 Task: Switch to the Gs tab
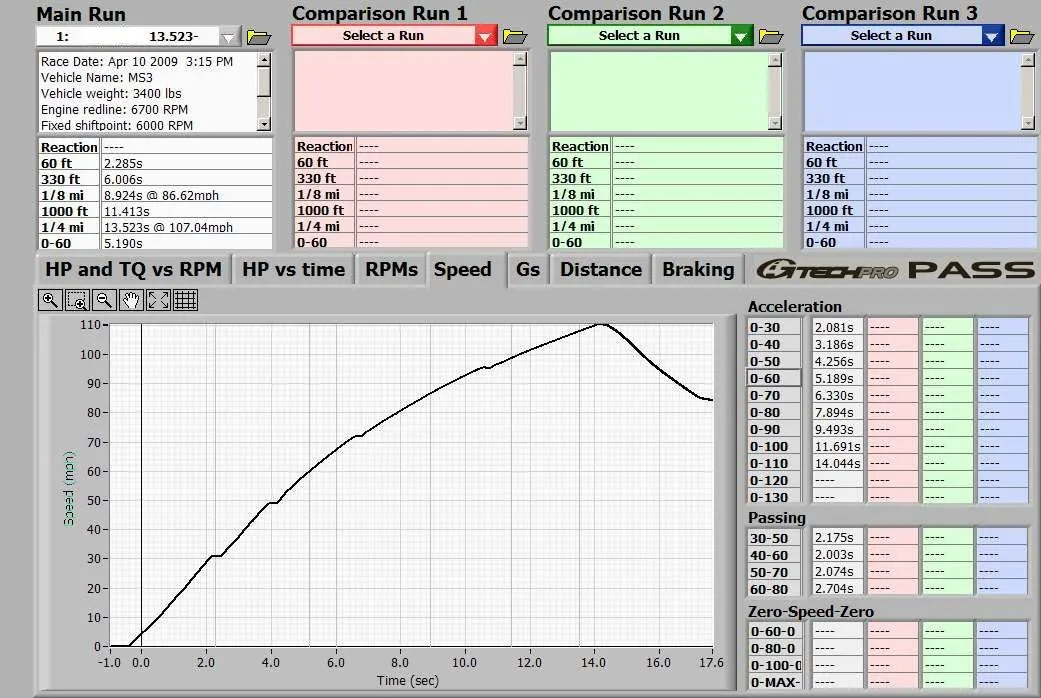coord(528,270)
